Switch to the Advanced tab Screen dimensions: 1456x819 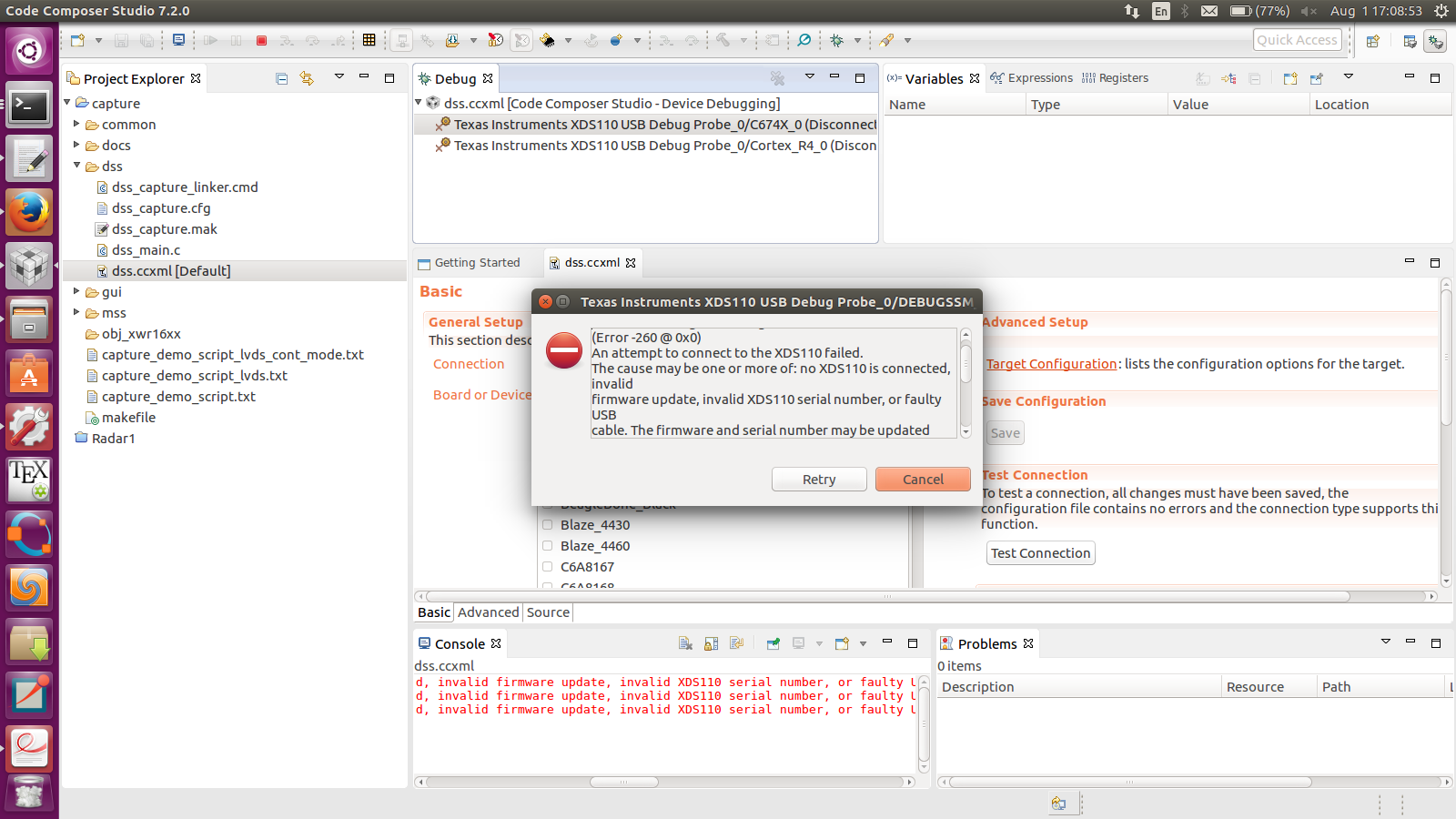pos(489,612)
